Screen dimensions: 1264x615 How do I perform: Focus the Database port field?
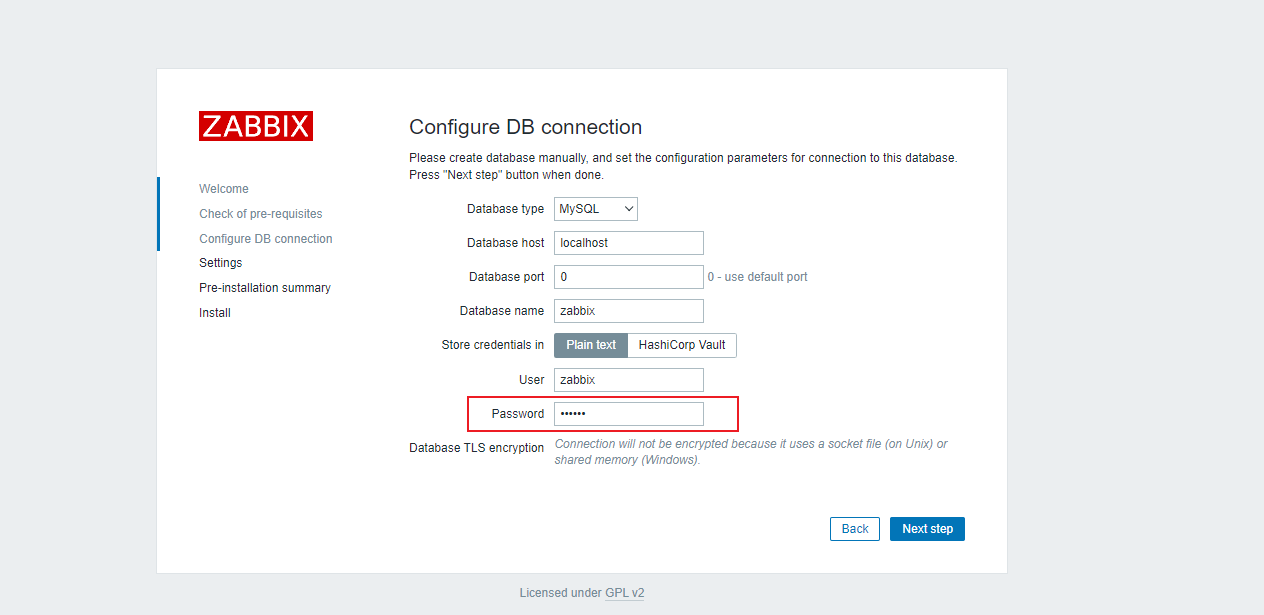[629, 277]
